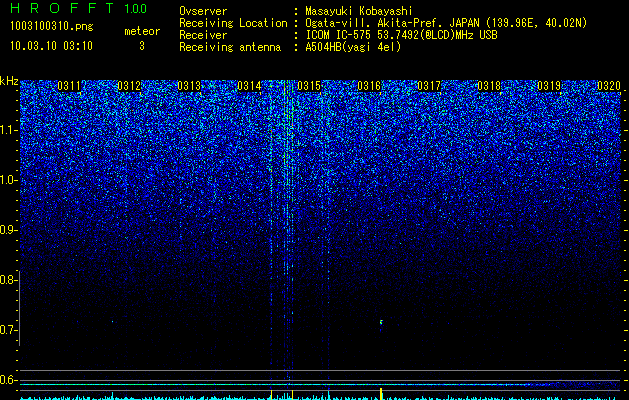Click the 0316 time marker
The width and height of the screenshot is (629, 400).
coord(369,86)
